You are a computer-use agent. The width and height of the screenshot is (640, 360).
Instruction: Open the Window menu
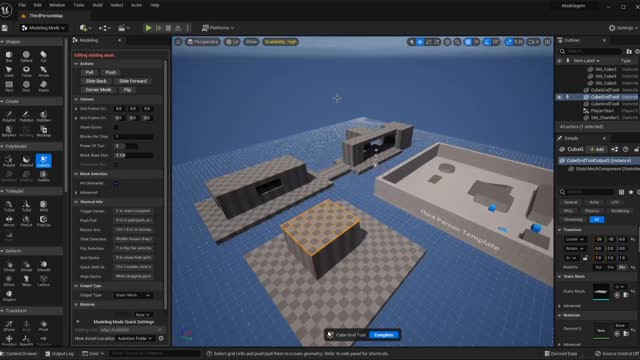tap(57, 5)
